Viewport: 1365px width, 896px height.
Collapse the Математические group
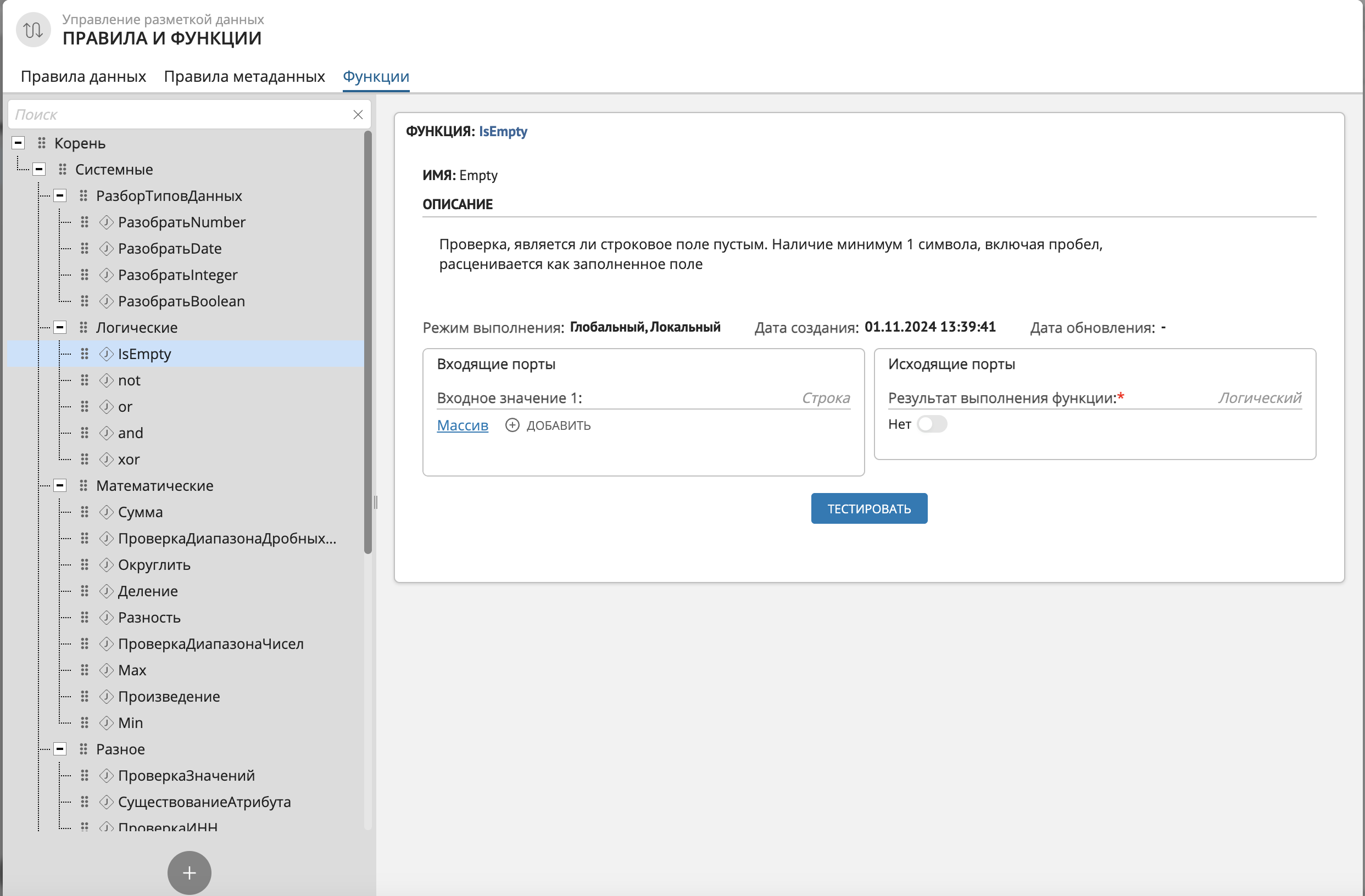[60, 485]
